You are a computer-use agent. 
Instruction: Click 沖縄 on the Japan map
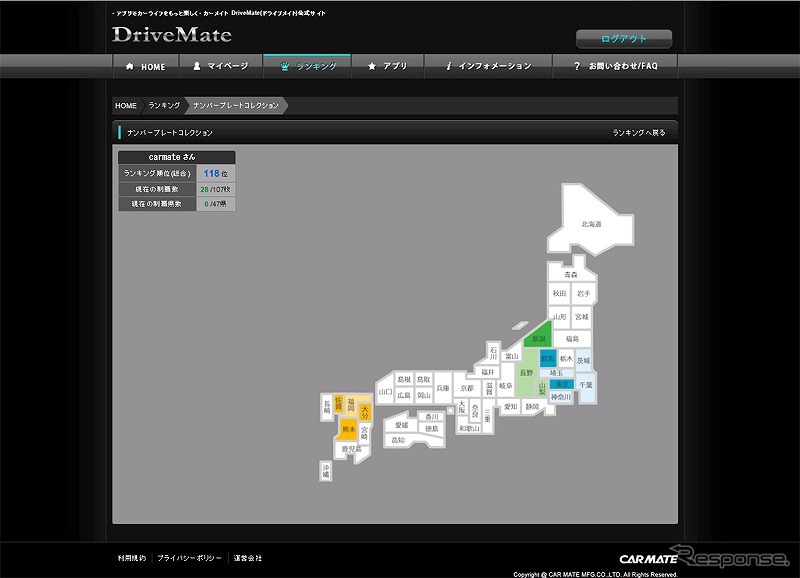pos(325,470)
